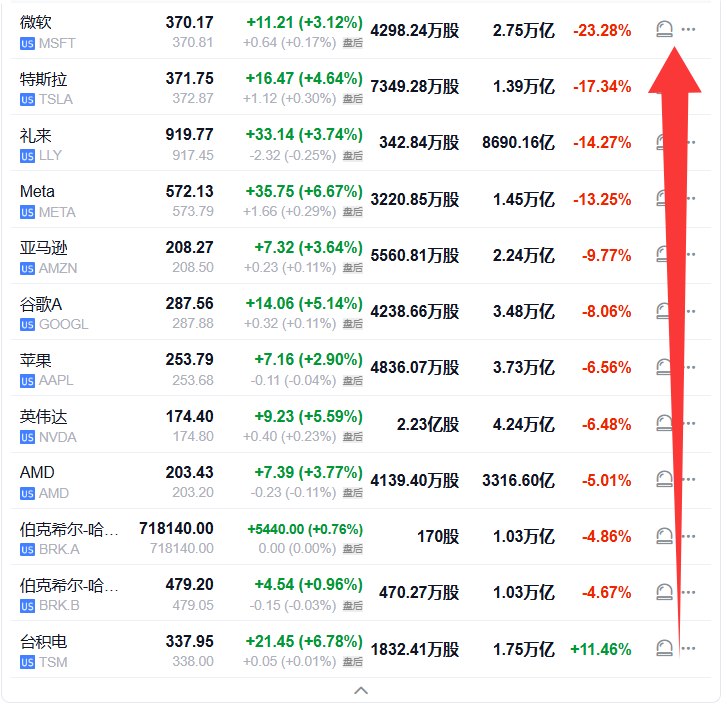The height and width of the screenshot is (712, 727).
Task: Open more options for 台积电 TSM
Action: 689,648
